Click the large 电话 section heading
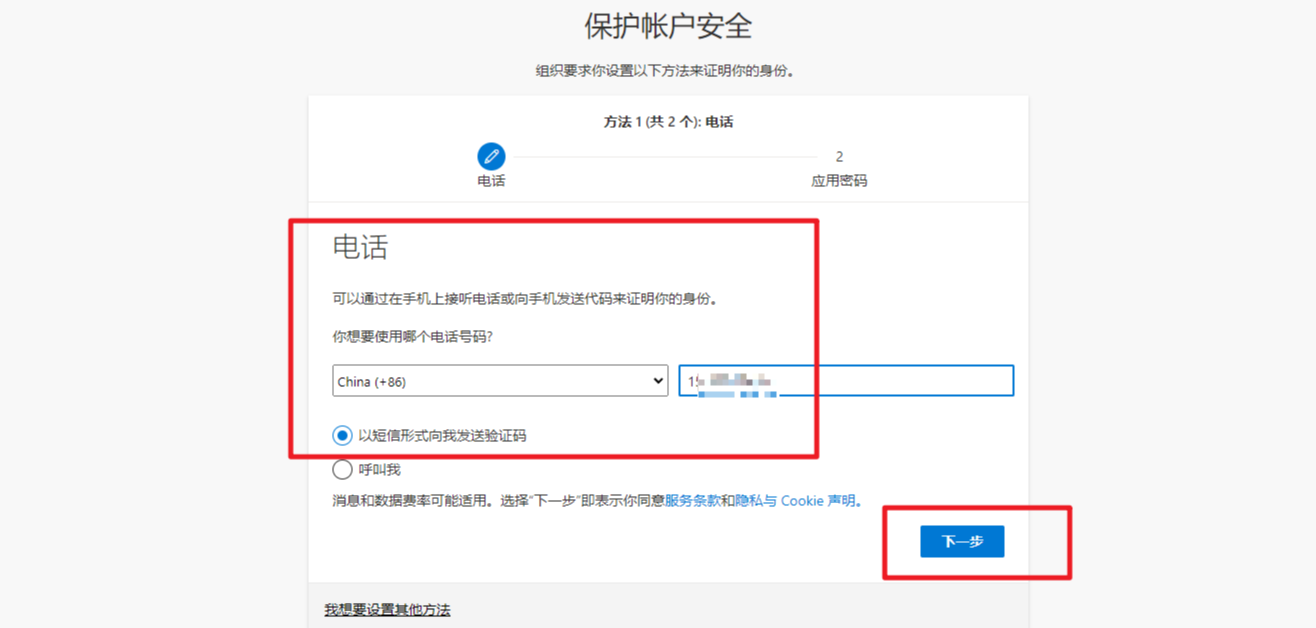Image resolution: width=1316 pixels, height=628 pixels. [x=360, y=247]
